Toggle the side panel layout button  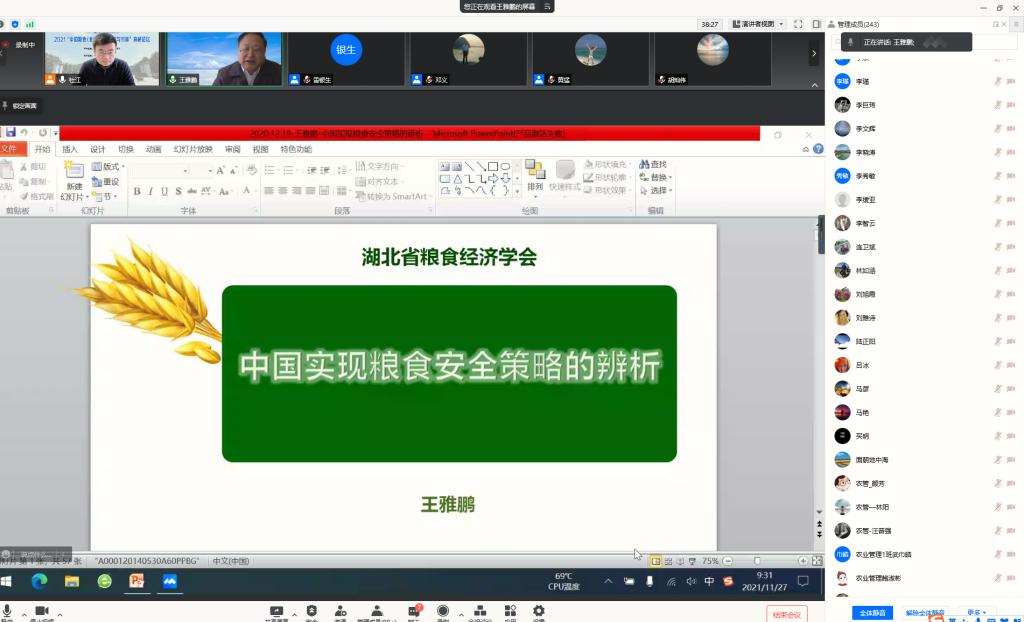[x=816, y=24]
